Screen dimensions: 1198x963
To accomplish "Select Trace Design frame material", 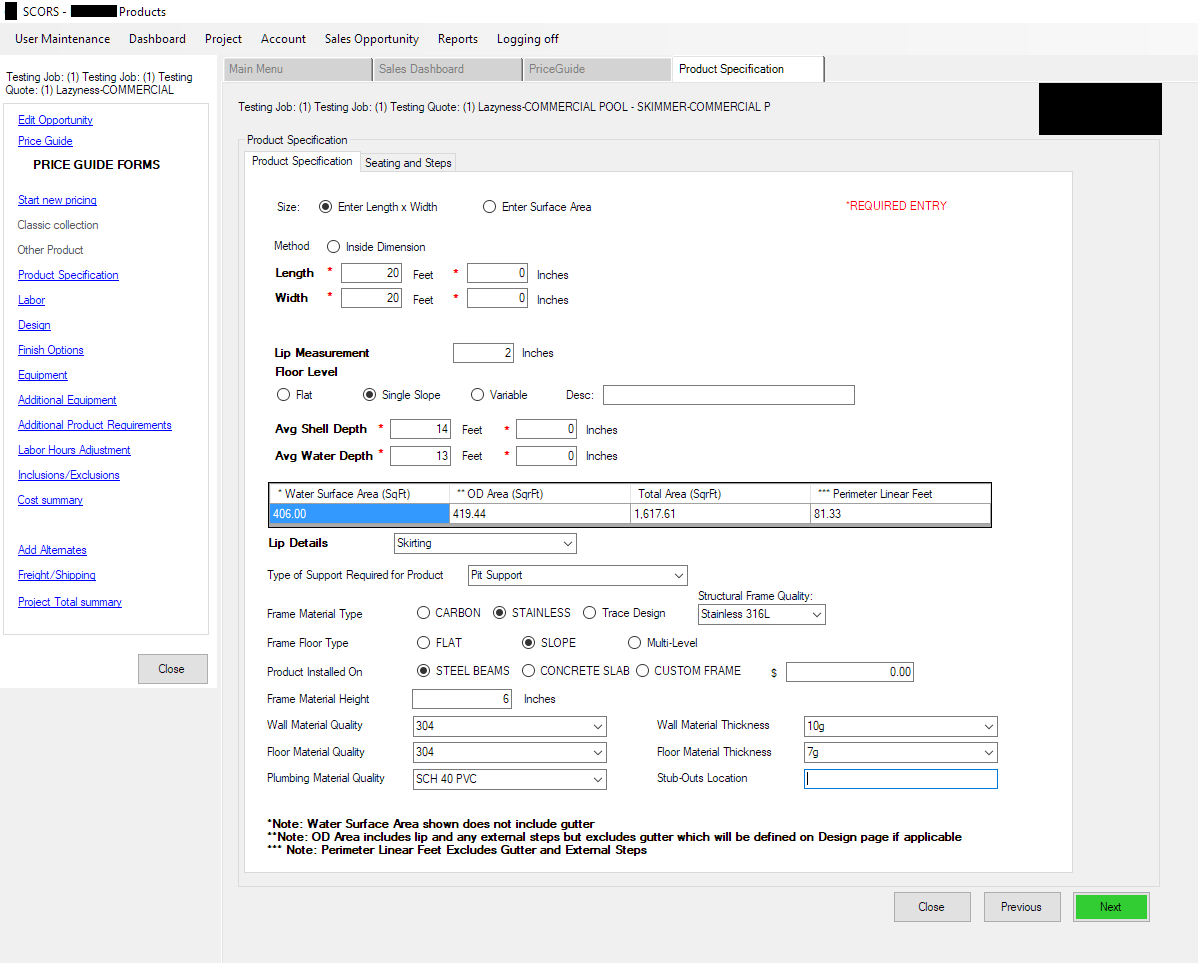I will coord(589,613).
